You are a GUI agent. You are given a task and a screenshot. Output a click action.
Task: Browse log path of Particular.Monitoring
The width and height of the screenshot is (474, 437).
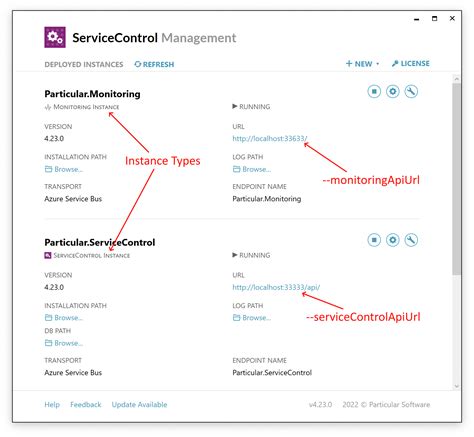252,169
